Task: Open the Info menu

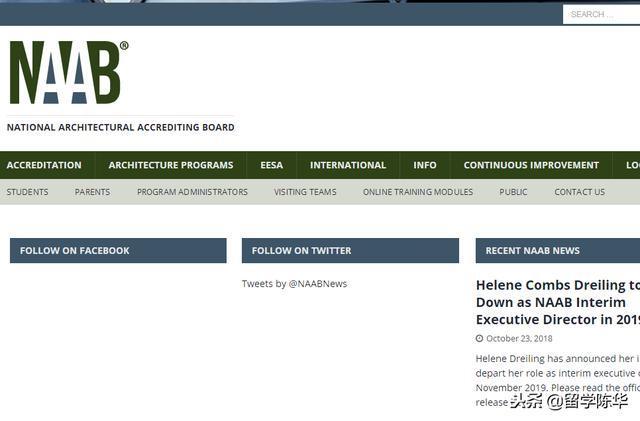Action: pos(424,165)
